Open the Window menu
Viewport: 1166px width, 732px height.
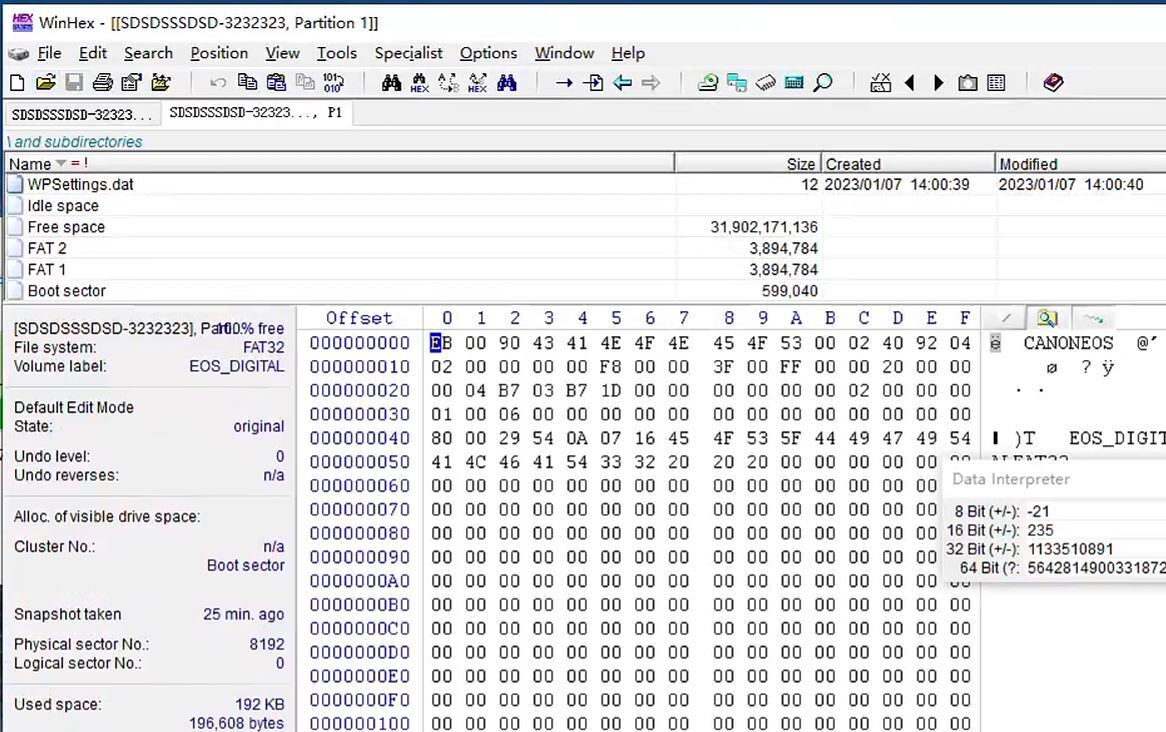point(564,53)
